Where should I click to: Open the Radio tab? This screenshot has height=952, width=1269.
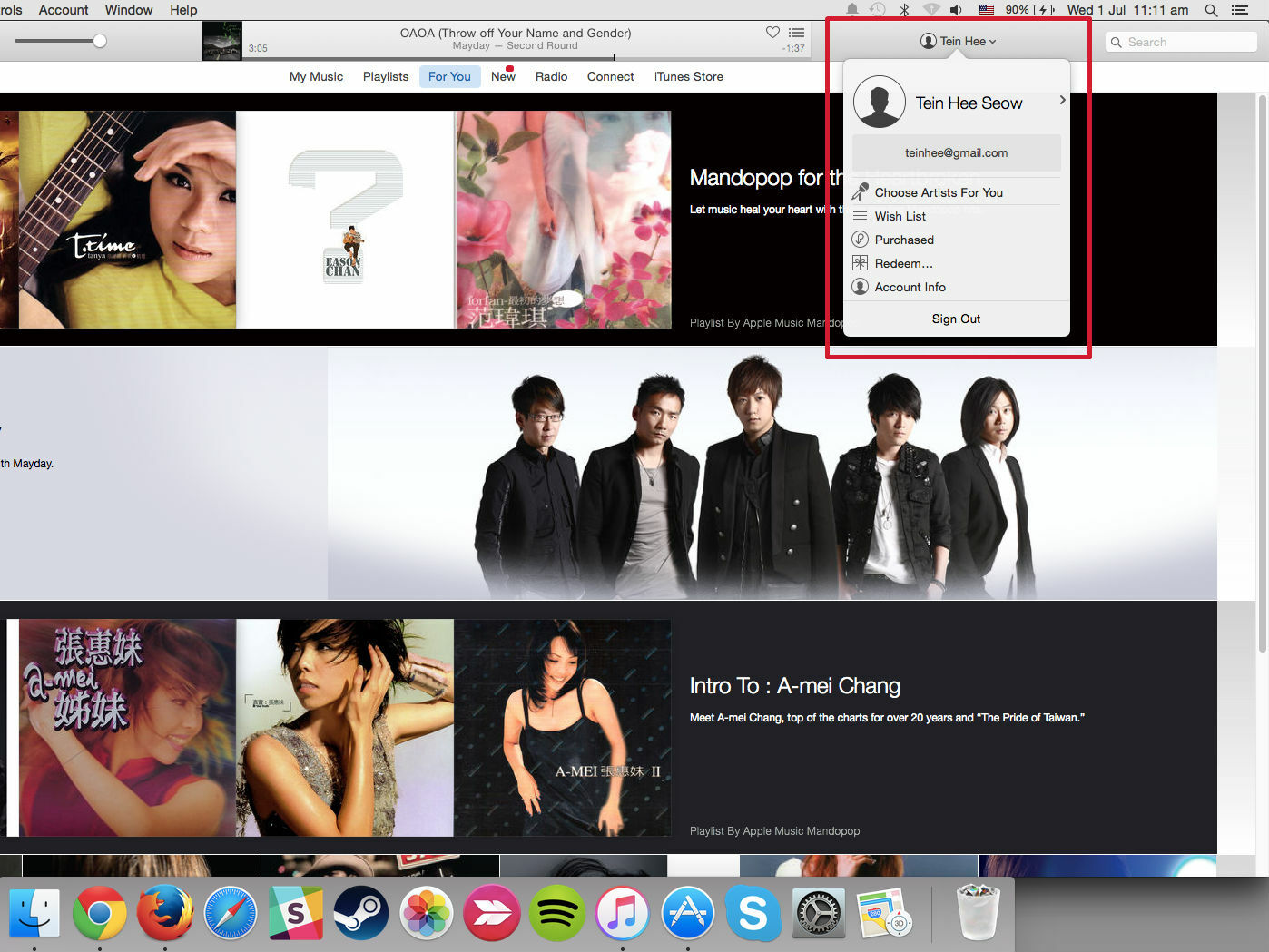pyautogui.click(x=551, y=77)
